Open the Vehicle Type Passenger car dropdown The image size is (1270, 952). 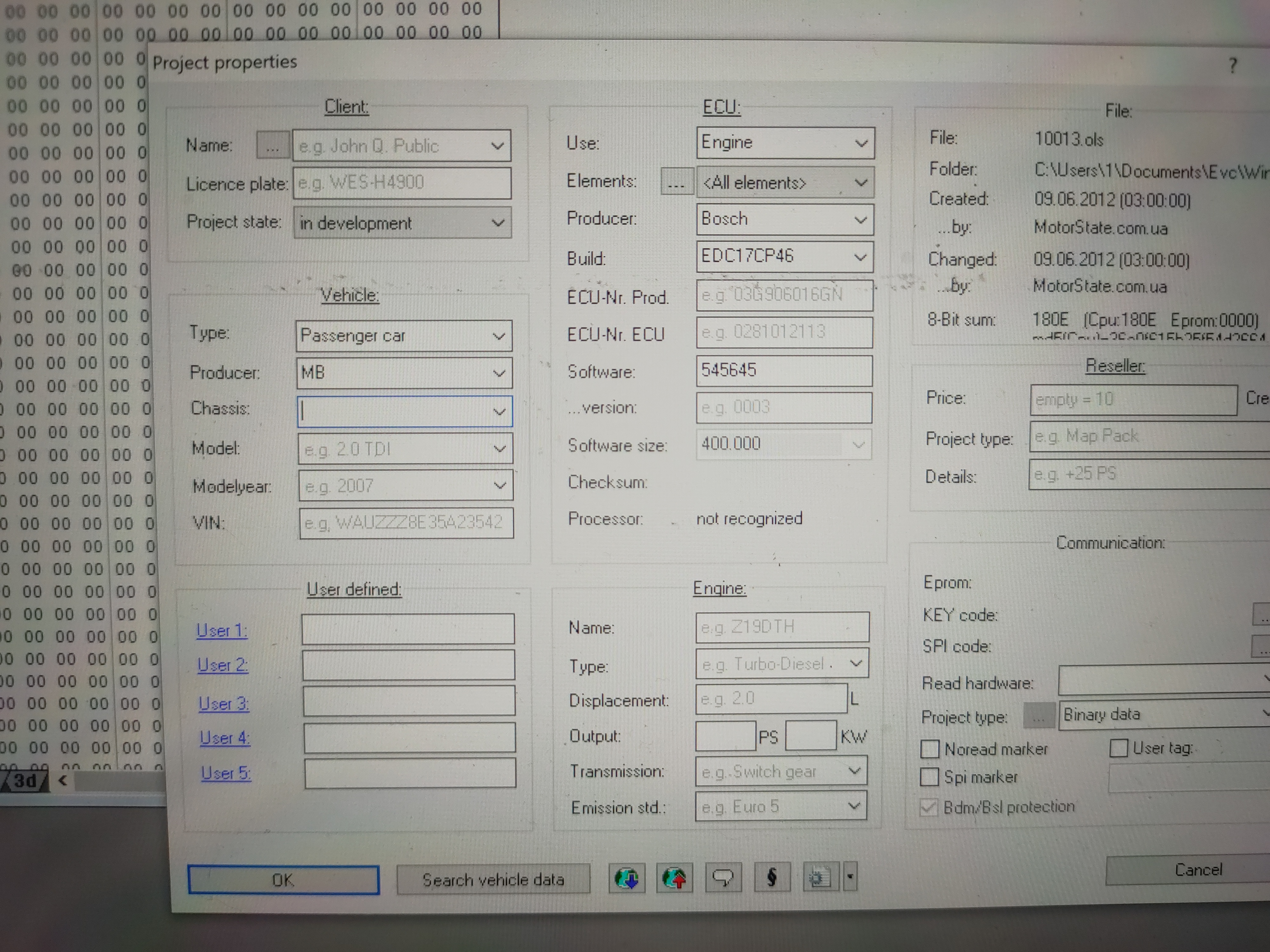click(498, 336)
